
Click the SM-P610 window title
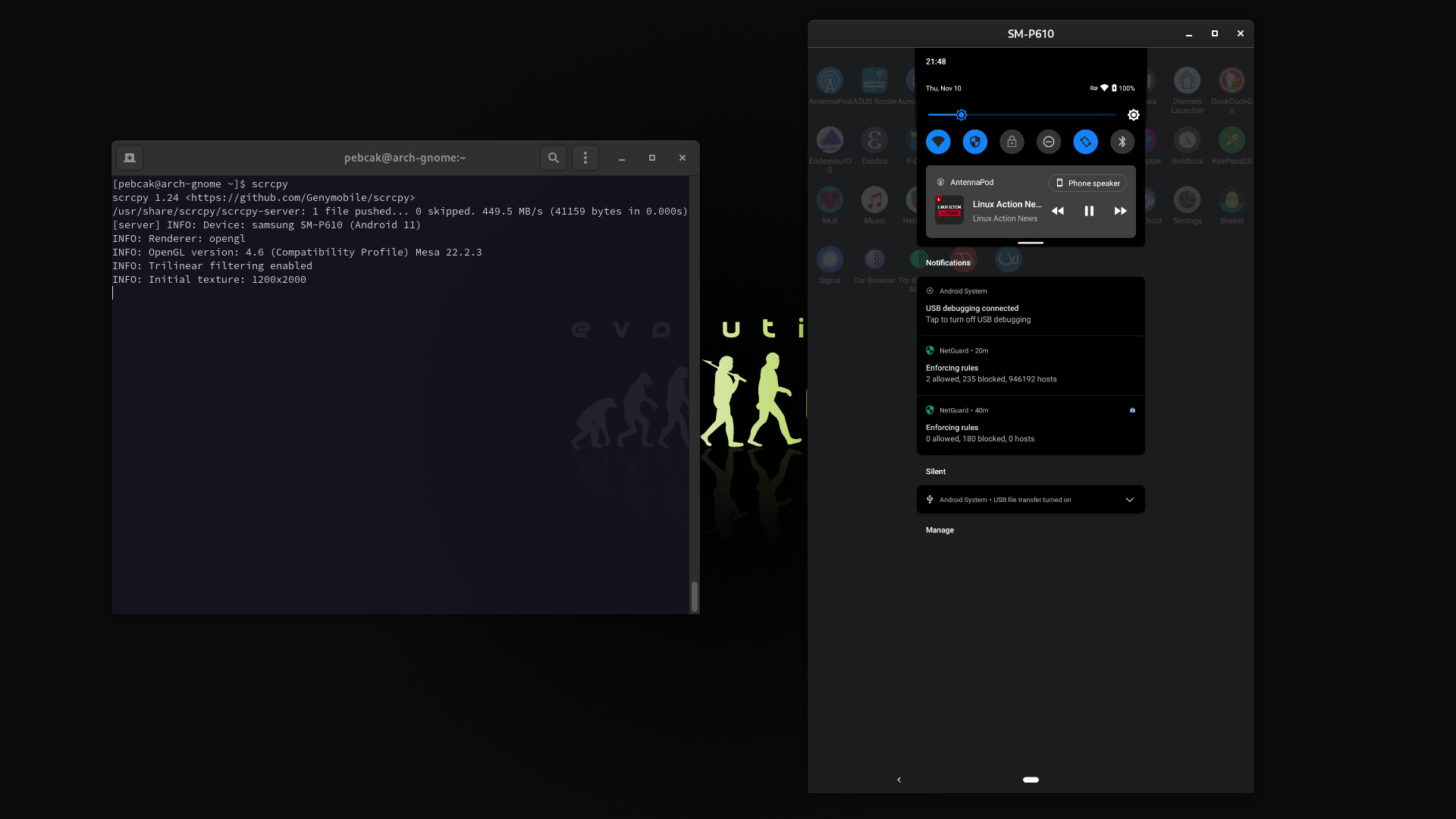coord(1031,33)
